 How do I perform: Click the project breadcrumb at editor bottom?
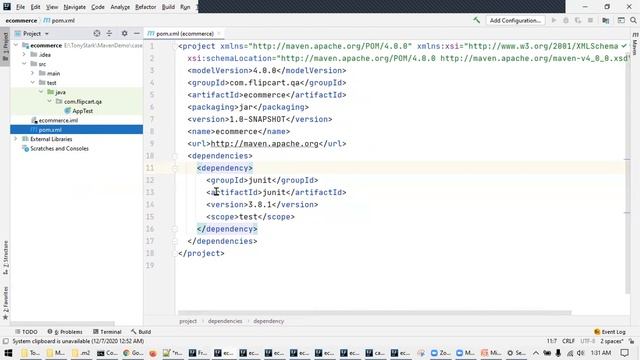pos(188,321)
